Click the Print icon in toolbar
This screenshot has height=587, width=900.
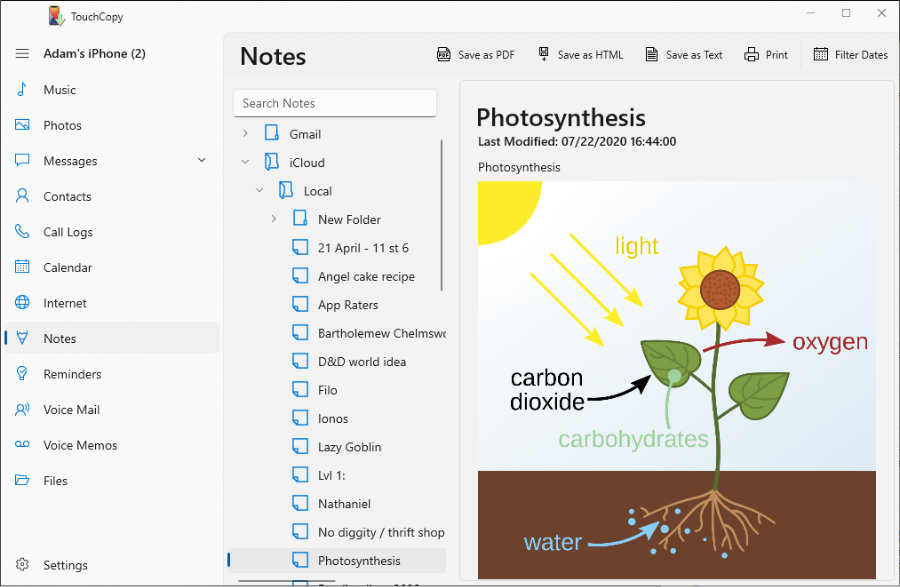click(x=752, y=55)
